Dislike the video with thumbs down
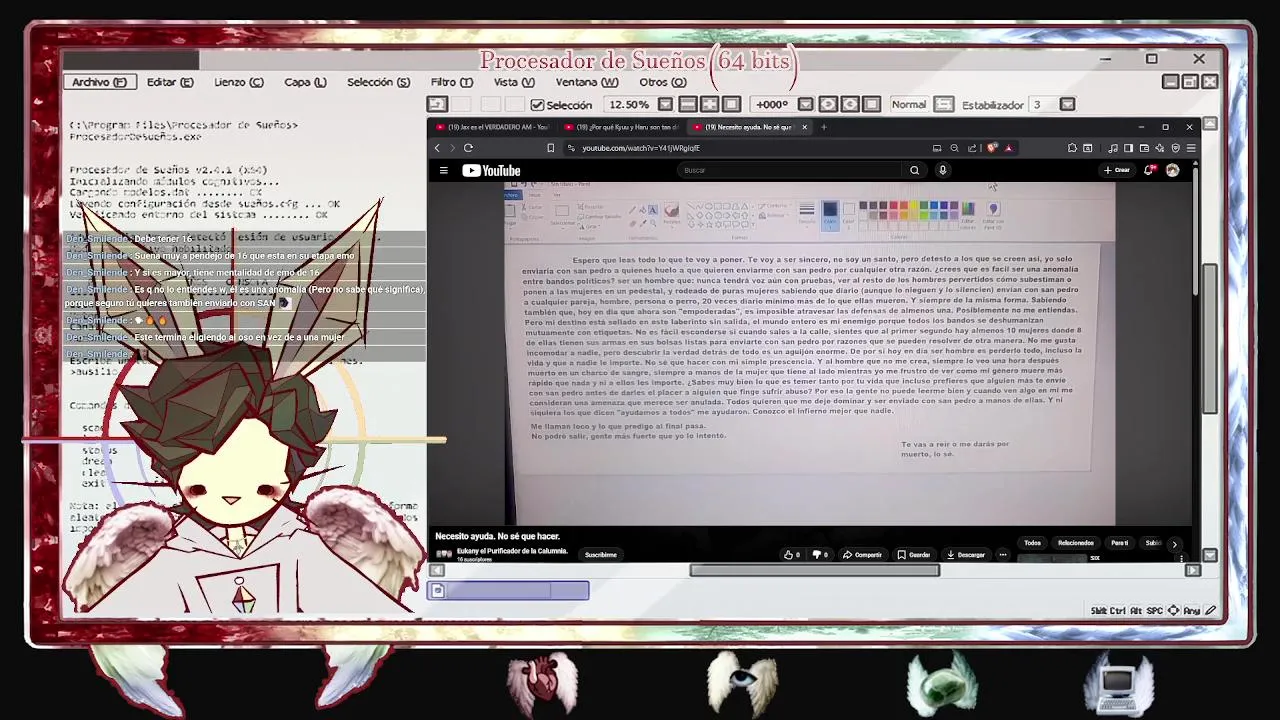 pos(820,554)
